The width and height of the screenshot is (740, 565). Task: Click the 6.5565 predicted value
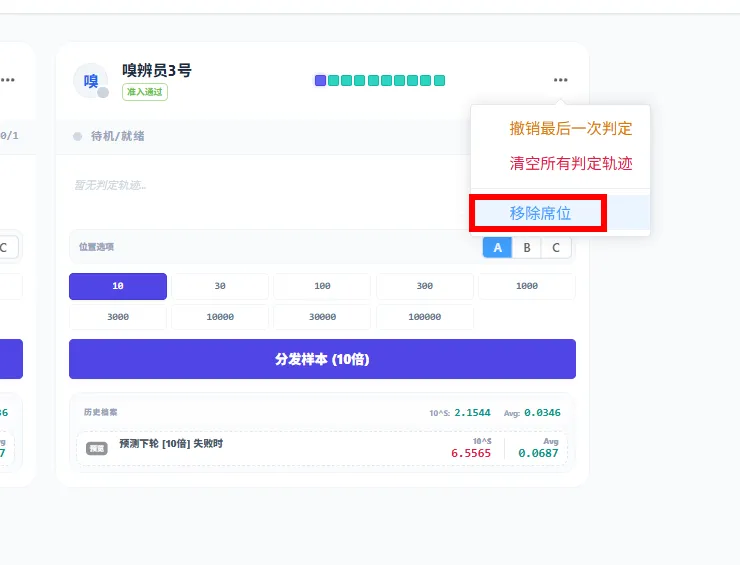471,453
